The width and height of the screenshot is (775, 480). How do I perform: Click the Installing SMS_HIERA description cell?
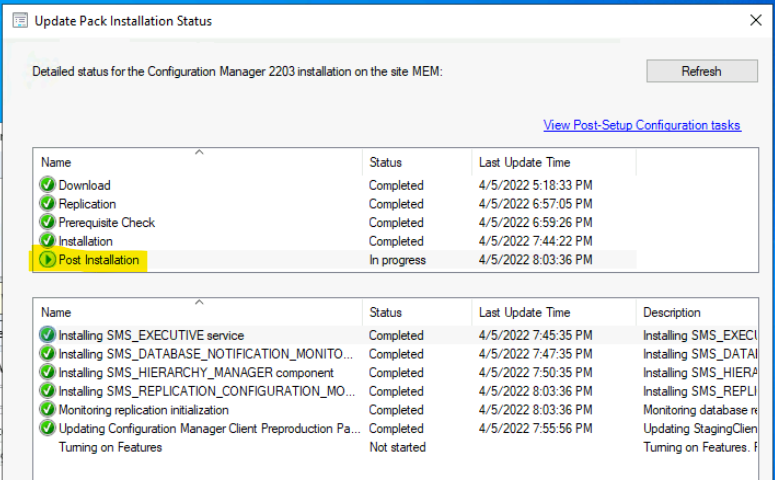tap(700, 373)
